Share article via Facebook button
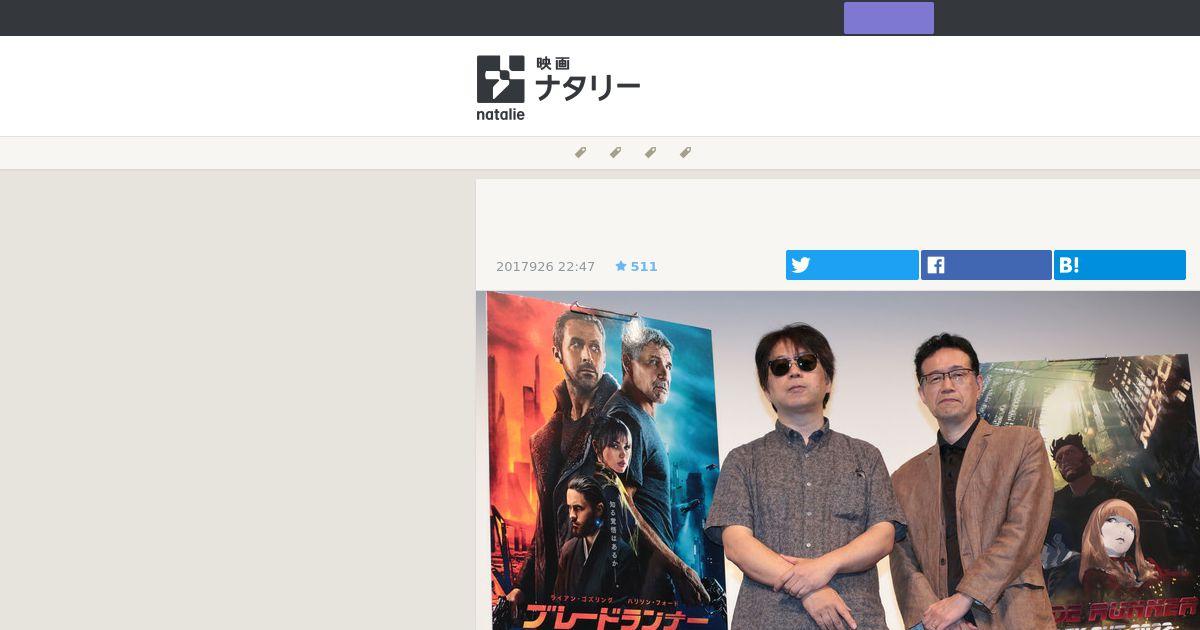This screenshot has width=1200, height=630. tap(986, 265)
